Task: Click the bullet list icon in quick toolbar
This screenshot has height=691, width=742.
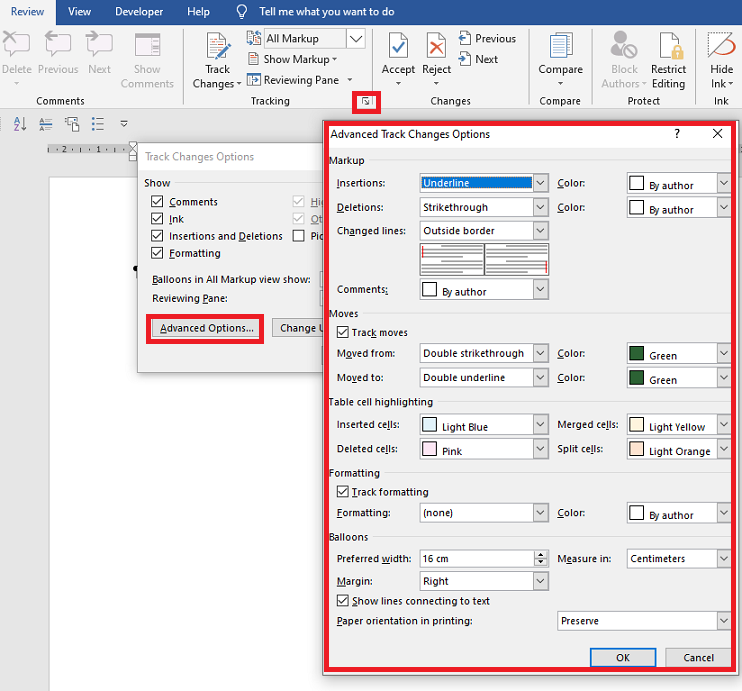Action: tap(98, 124)
